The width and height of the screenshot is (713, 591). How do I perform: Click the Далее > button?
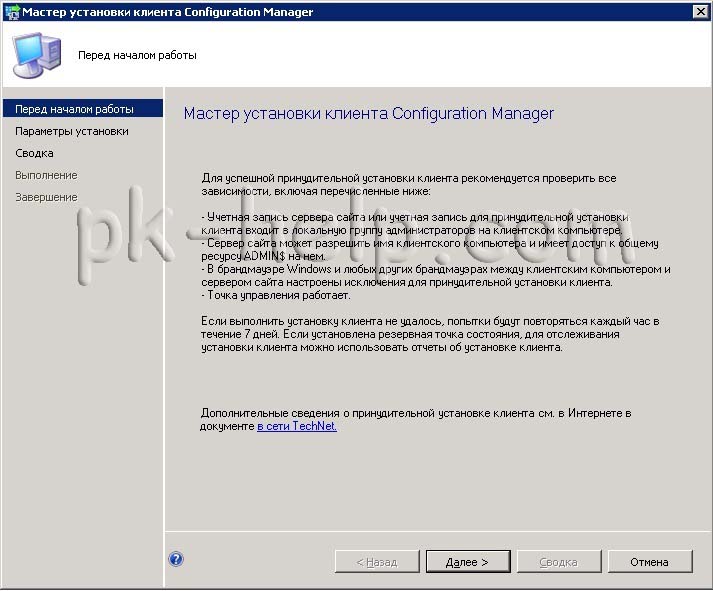pos(468,562)
